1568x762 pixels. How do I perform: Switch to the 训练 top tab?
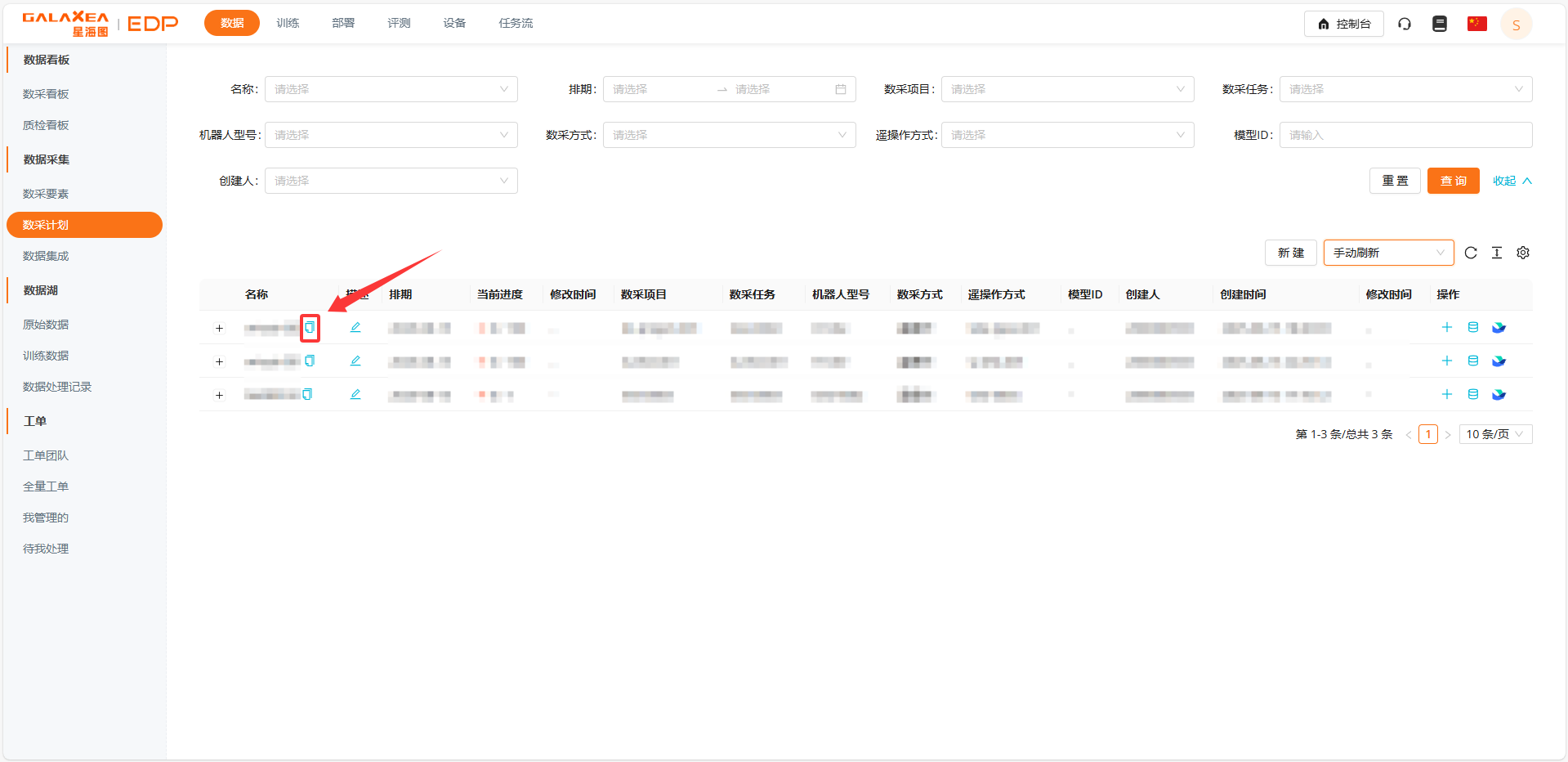[x=288, y=23]
